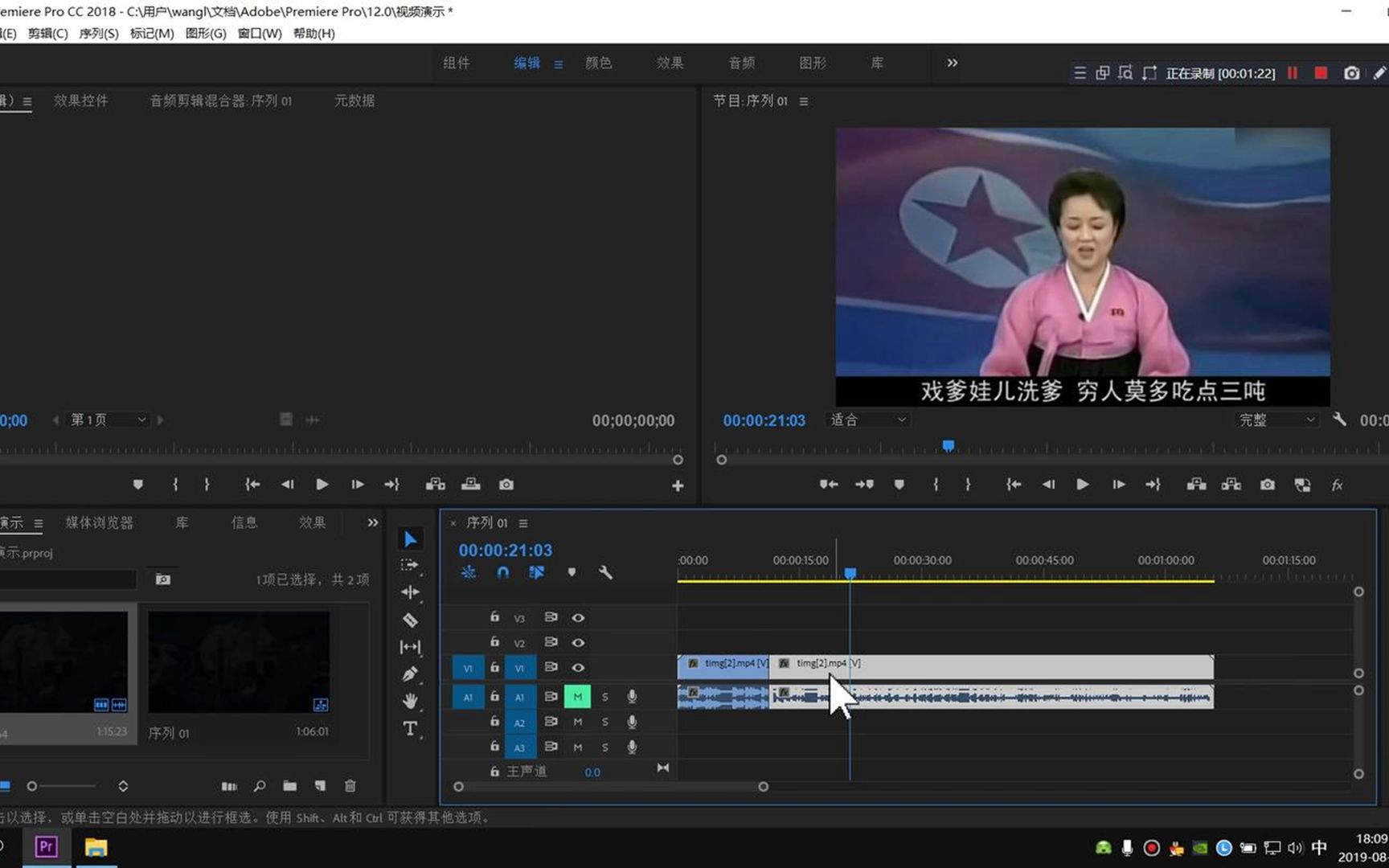The height and width of the screenshot is (868, 1389).
Task: Toggle timeline snap magnet icon
Action: (502, 572)
